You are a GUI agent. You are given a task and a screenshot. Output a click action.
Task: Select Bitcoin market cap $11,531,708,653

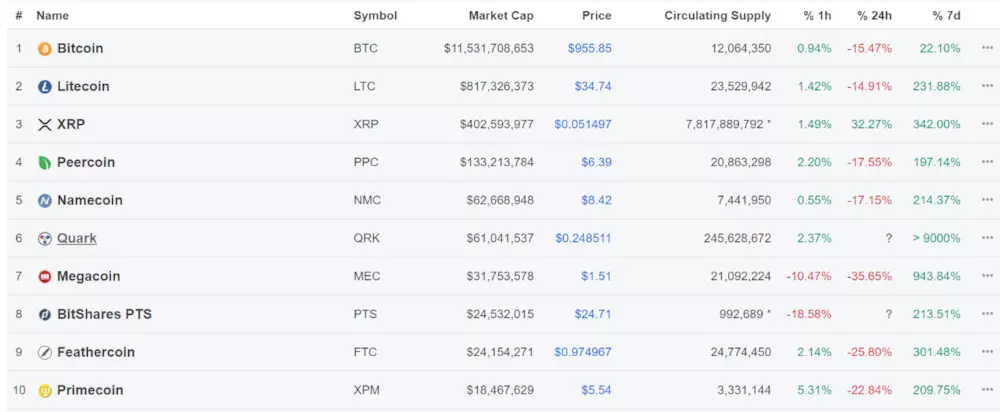point(489,48)
